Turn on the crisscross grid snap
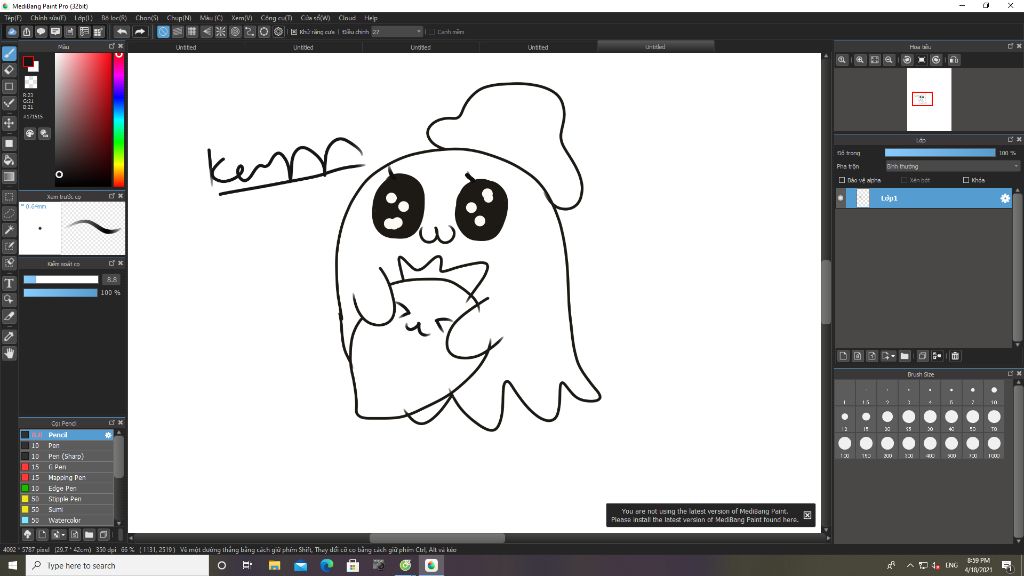 tap(192, 31)
